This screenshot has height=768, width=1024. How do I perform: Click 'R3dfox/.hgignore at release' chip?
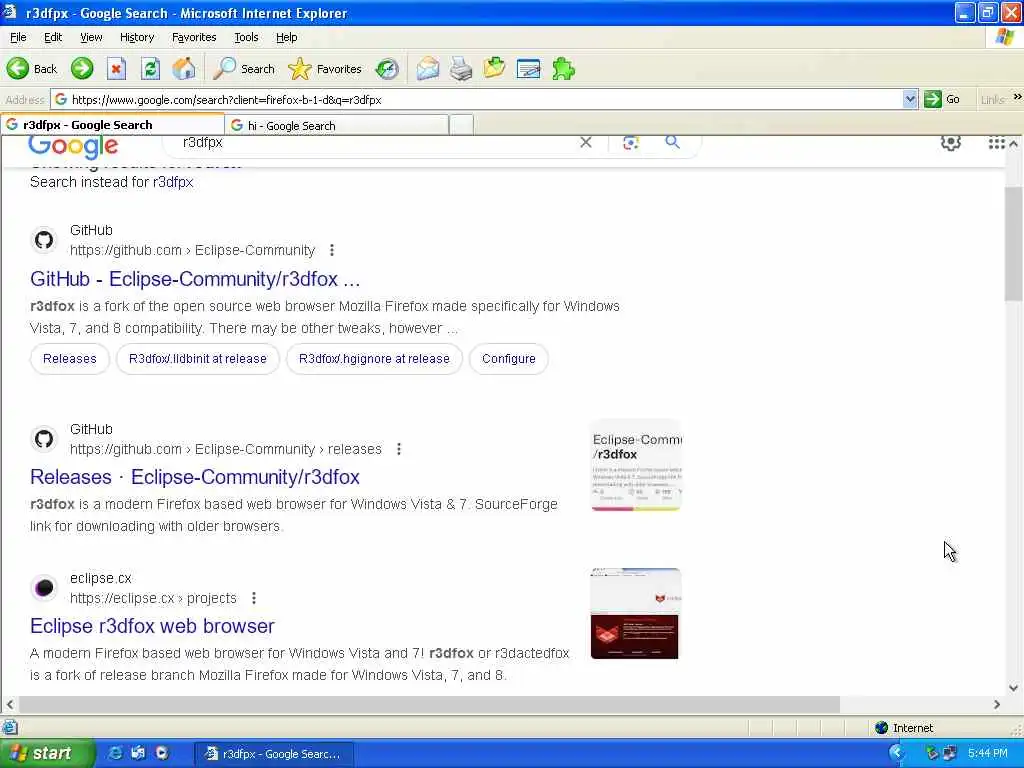(374, 359)
